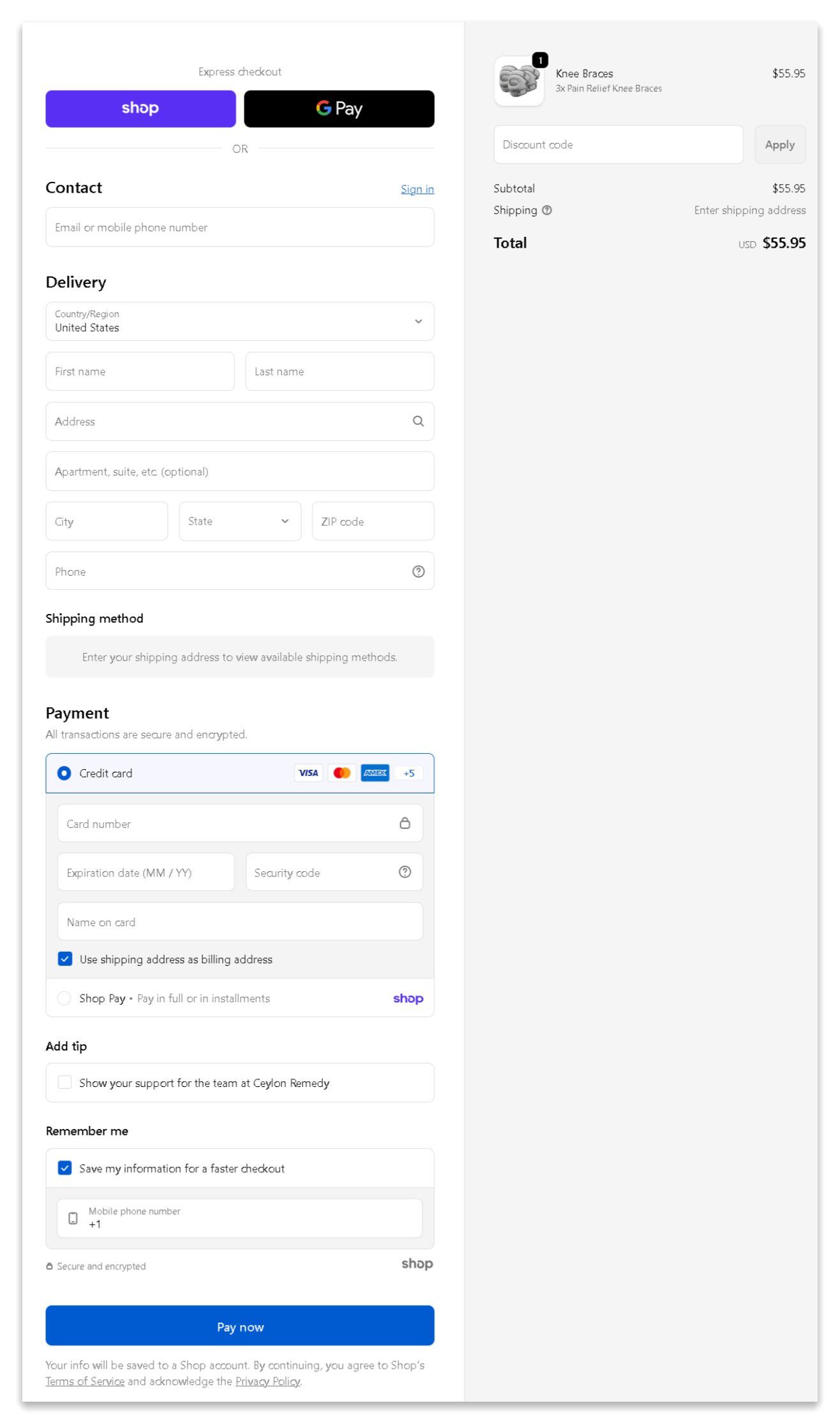This screenshot has height=1424, width=840.
Task: Click the quantity badge on Knee Braces image
Action: click(540, 60)
